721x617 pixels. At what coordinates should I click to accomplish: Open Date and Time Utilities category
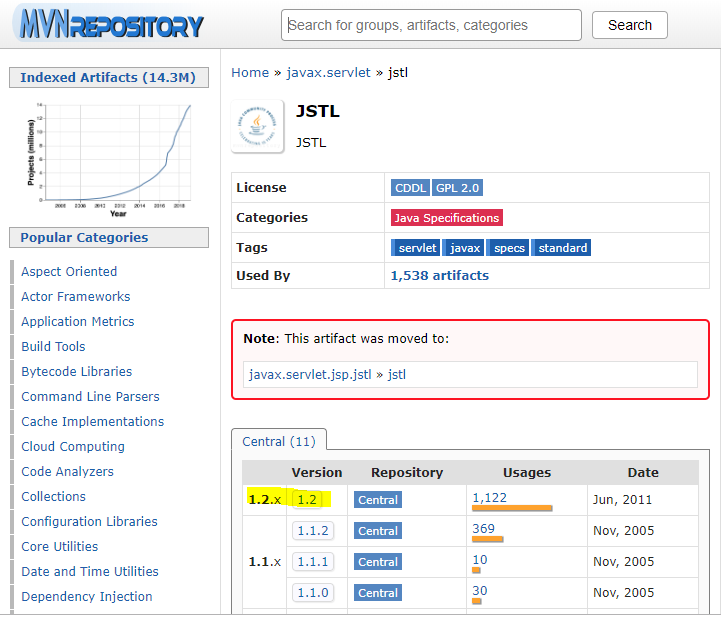pyautogui.click(x=90, y=571)
